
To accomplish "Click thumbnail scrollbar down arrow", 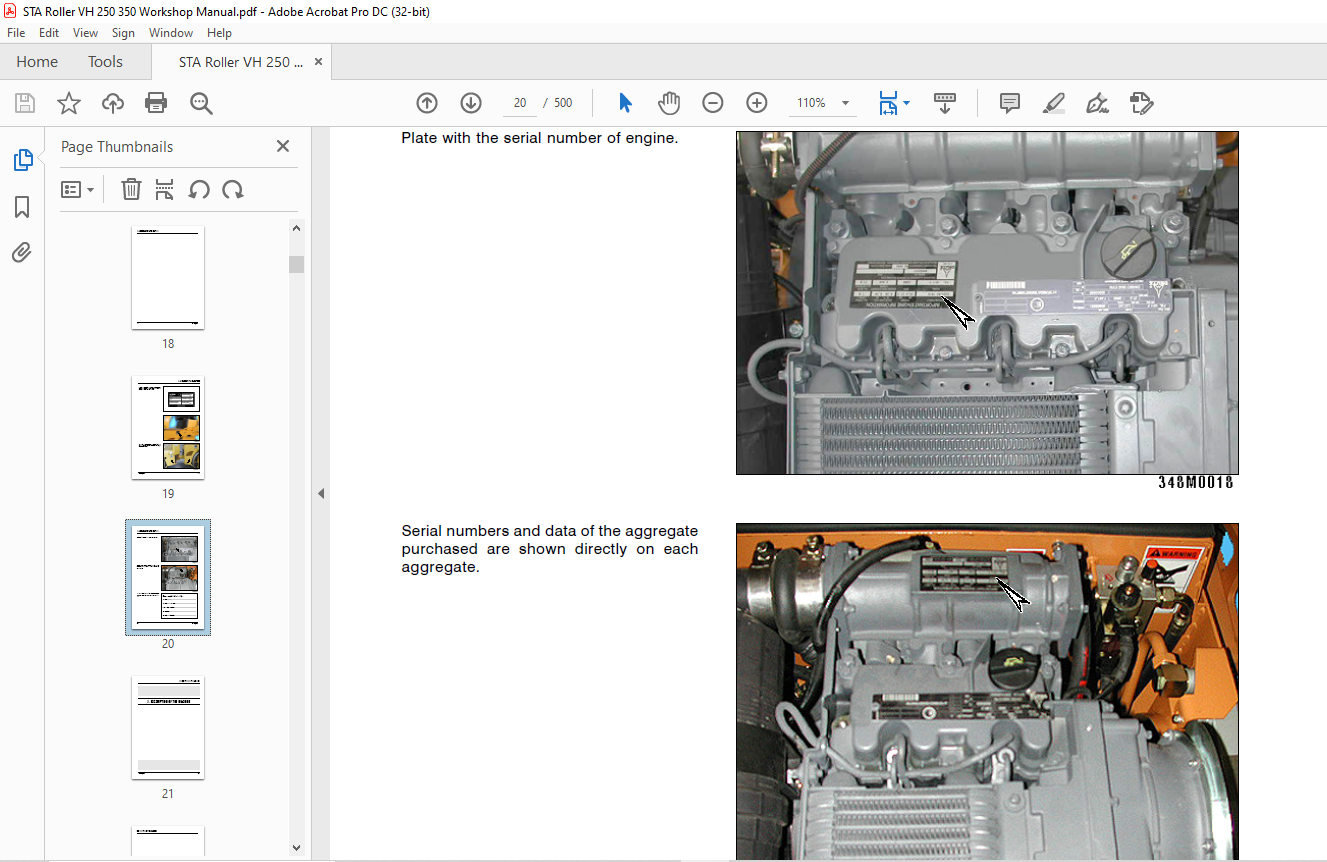I will (296, 847).
